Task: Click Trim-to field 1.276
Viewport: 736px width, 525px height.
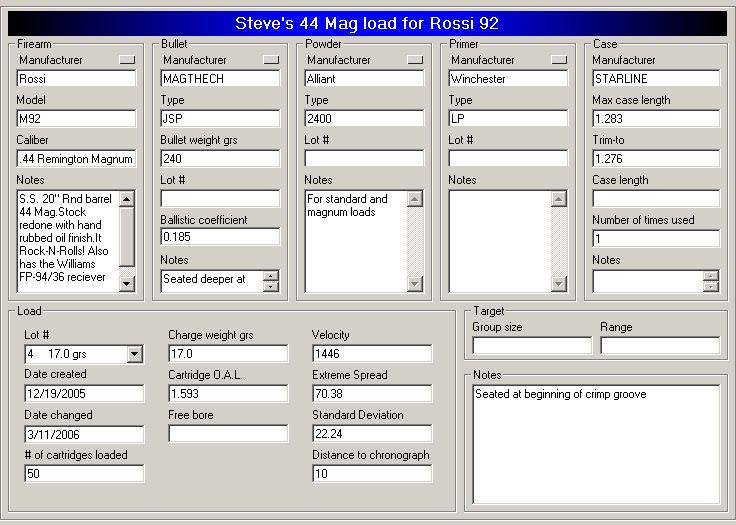Action: point(656,159)
